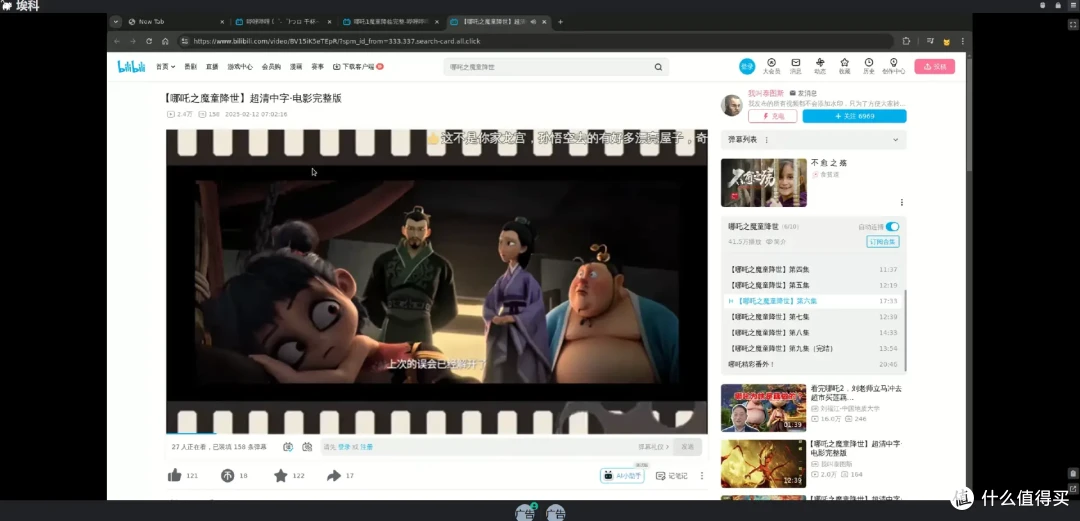Open a new browser tab
The height and width of the screenshot is (521, 1080).
pos(560,21)
